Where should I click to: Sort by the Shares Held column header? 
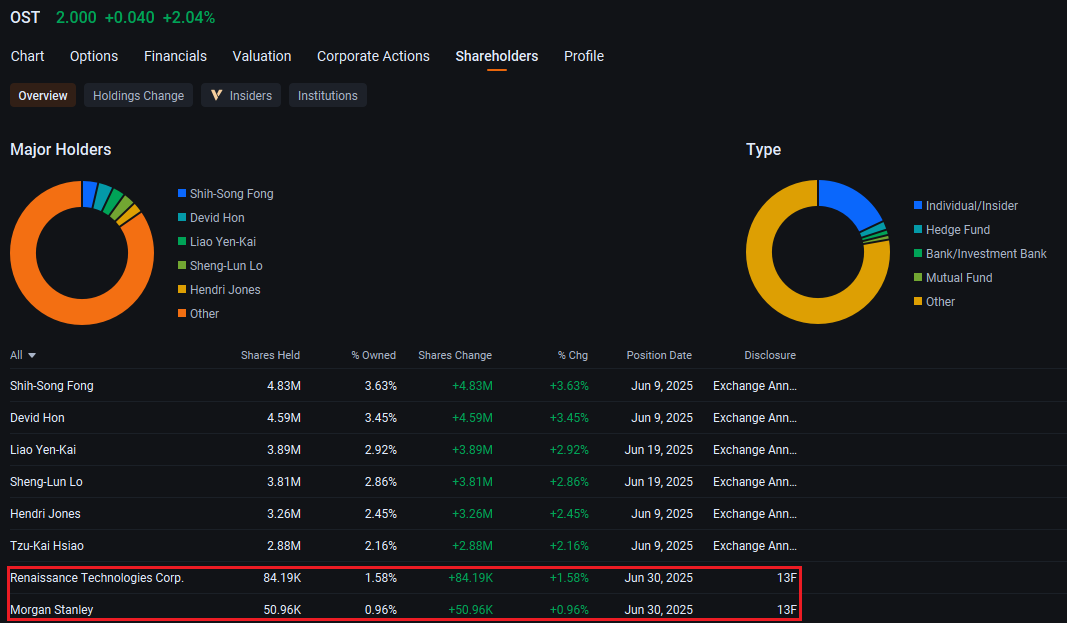coord(270,355)
